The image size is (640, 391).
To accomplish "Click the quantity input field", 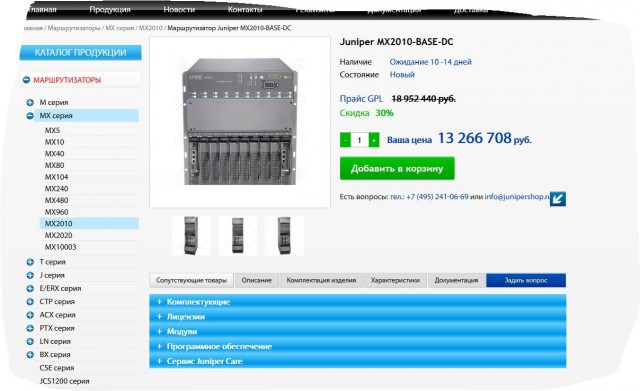I will point(359,140).
